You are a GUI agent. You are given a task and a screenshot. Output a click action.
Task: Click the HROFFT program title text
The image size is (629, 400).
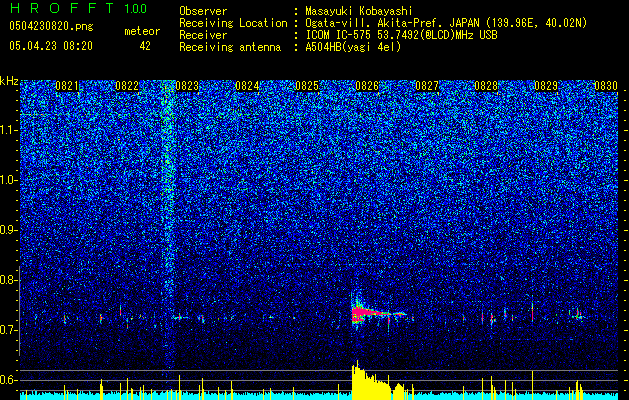[61, 8]
